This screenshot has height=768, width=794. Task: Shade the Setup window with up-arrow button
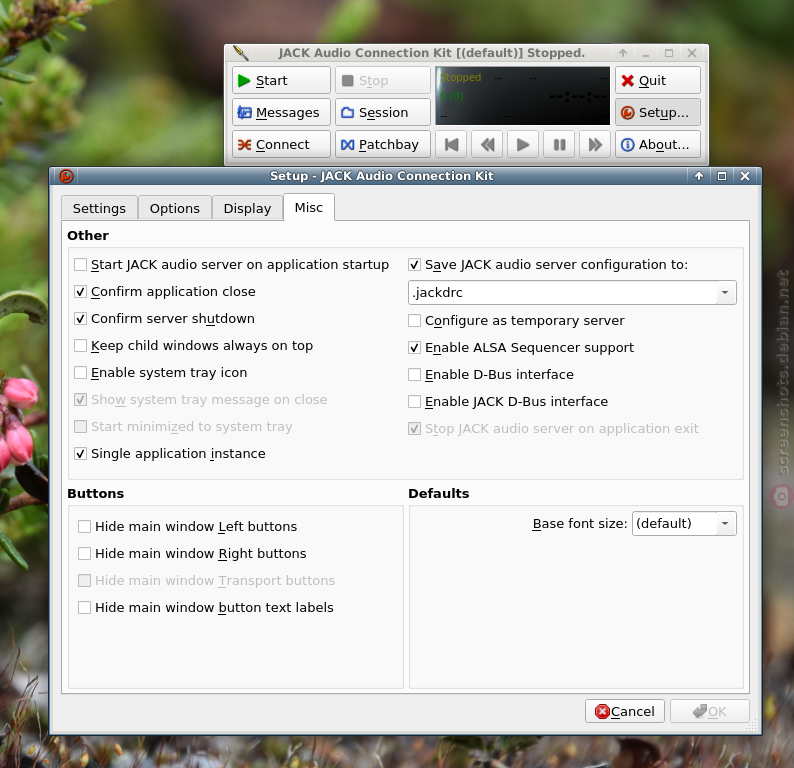point(699,176)
